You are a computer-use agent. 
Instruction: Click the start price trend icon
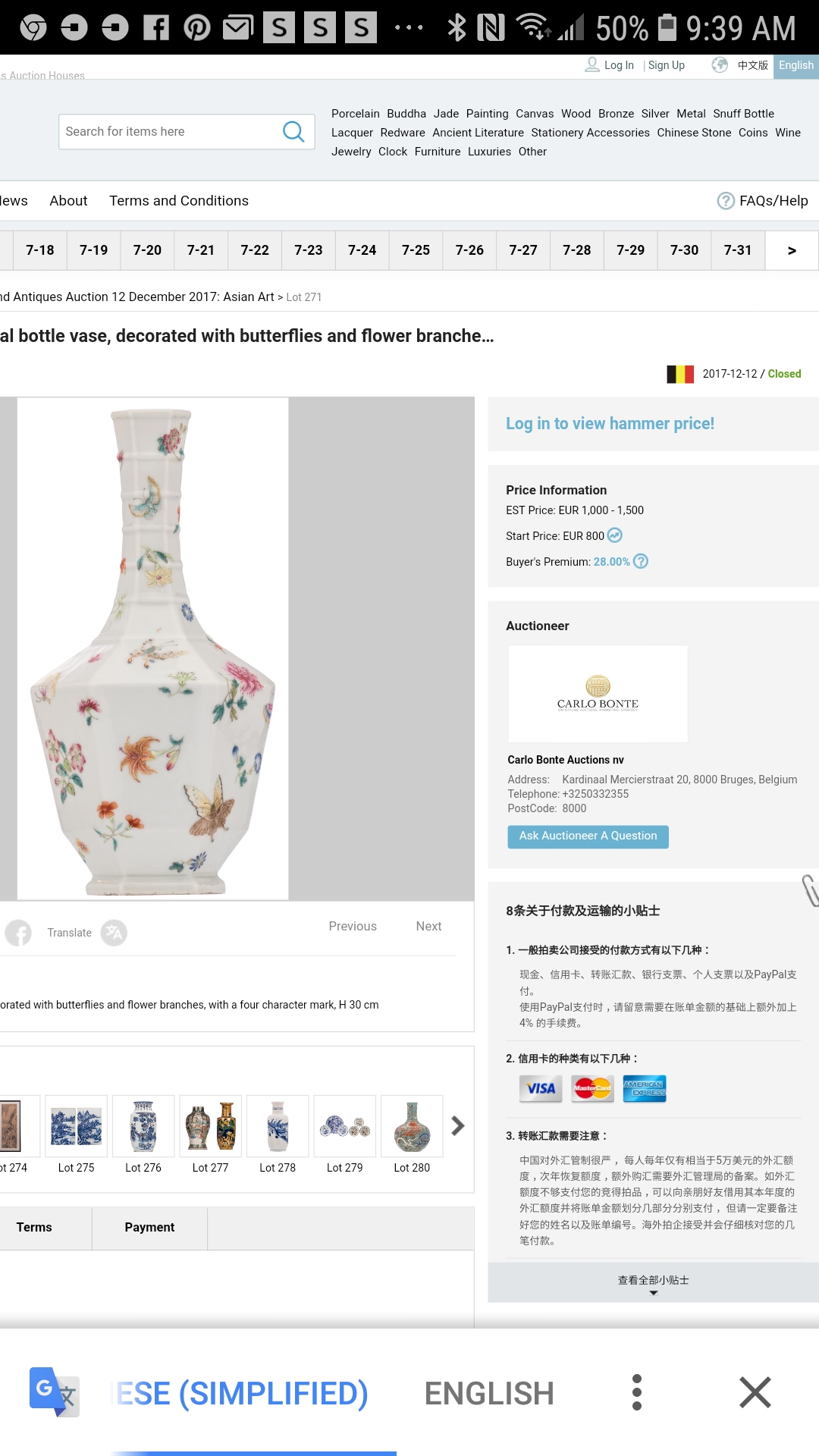pos(615,535)
